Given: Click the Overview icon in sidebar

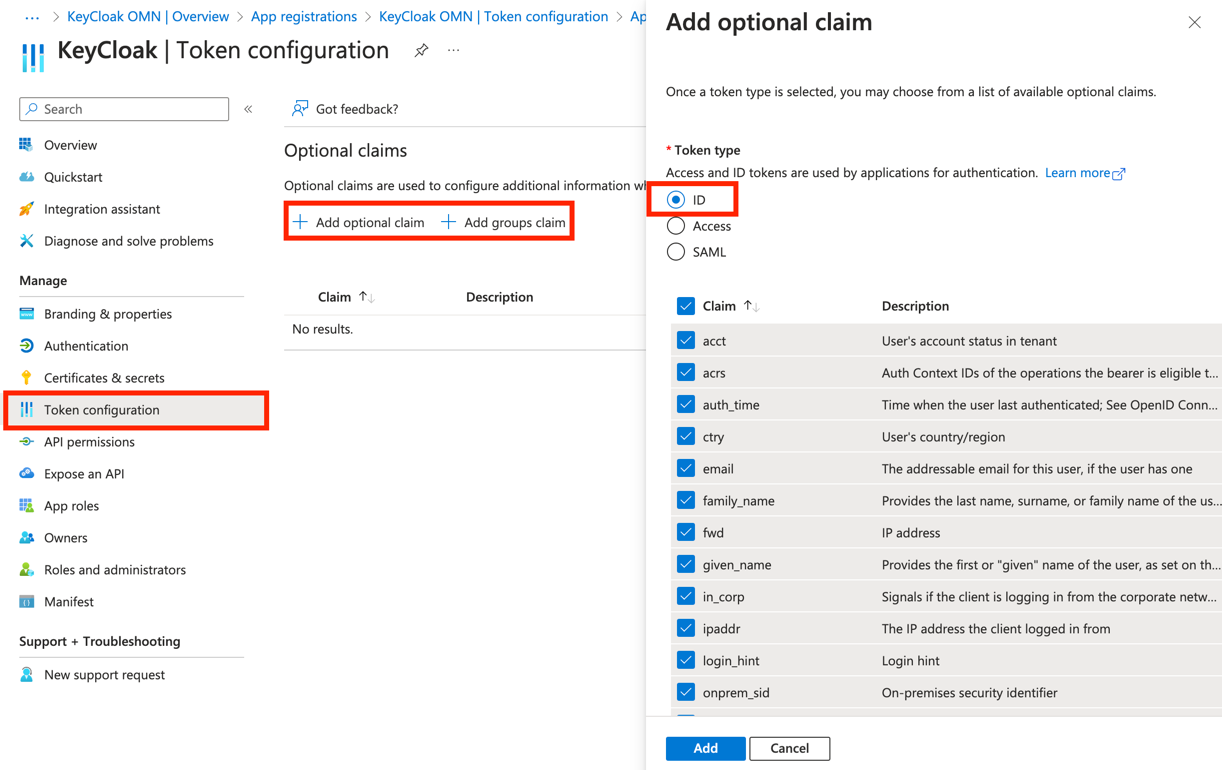Looking at the screenshot, I should [27, 145].
